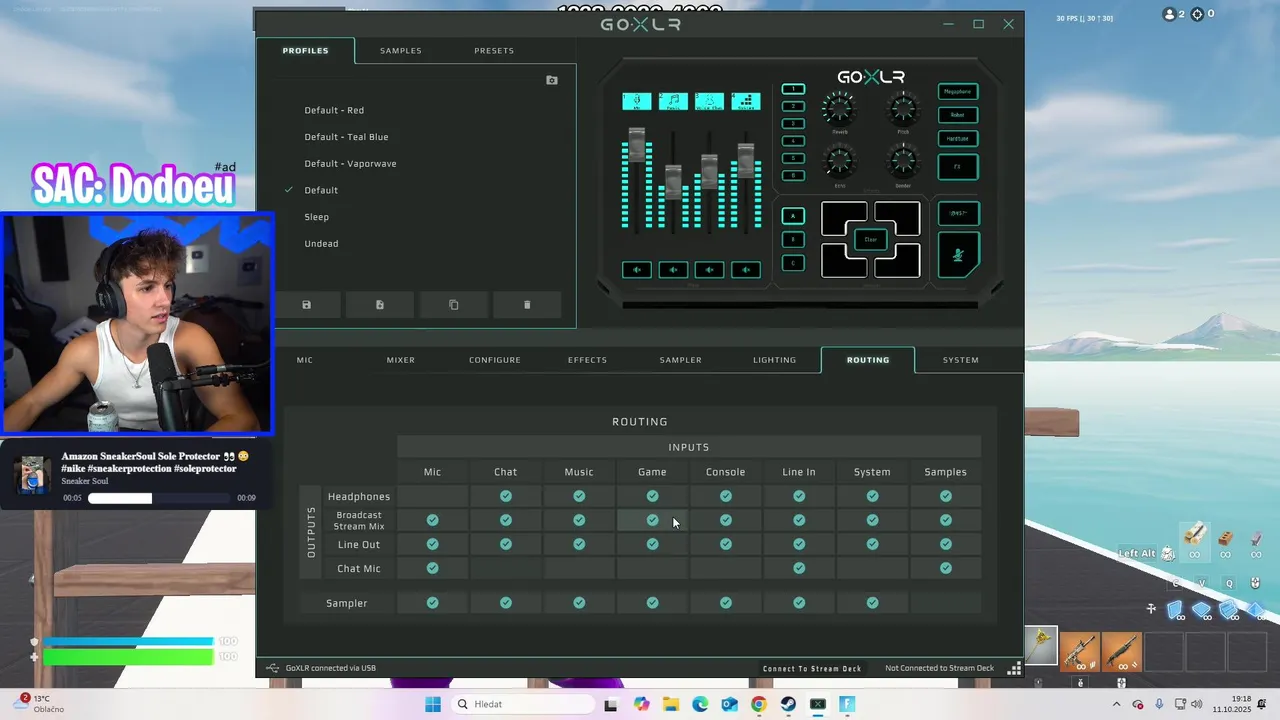This screenshot has width=1280, height=720.
Task: Switch to the Mic tab
Action: tap(305, 360)
